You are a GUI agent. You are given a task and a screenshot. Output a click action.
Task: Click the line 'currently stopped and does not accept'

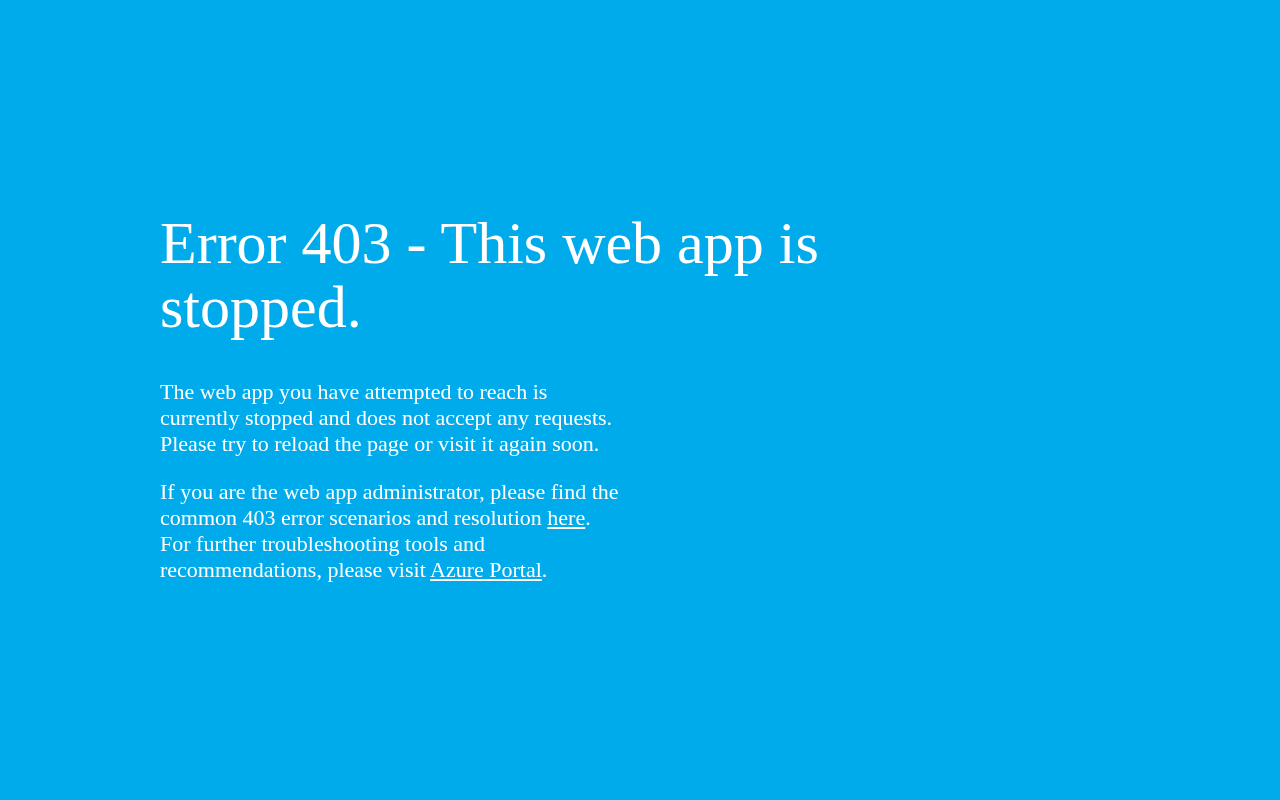386,418
